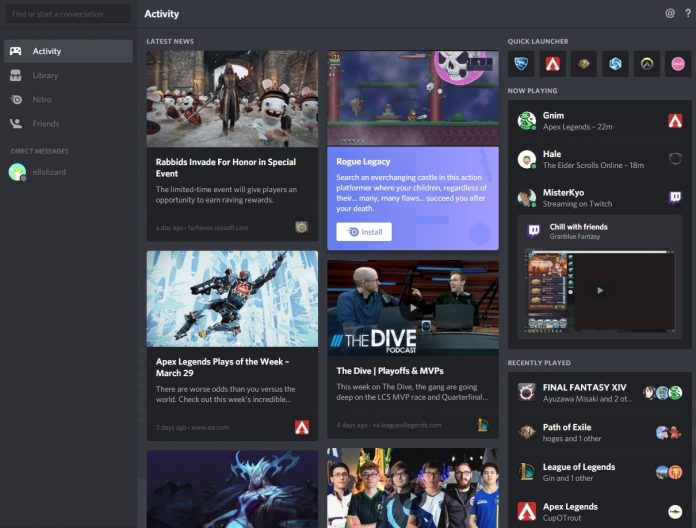Screen dimensions: 696x528
Task: Play the Chill with friends stream preview
Action: (x=599, y=291)
